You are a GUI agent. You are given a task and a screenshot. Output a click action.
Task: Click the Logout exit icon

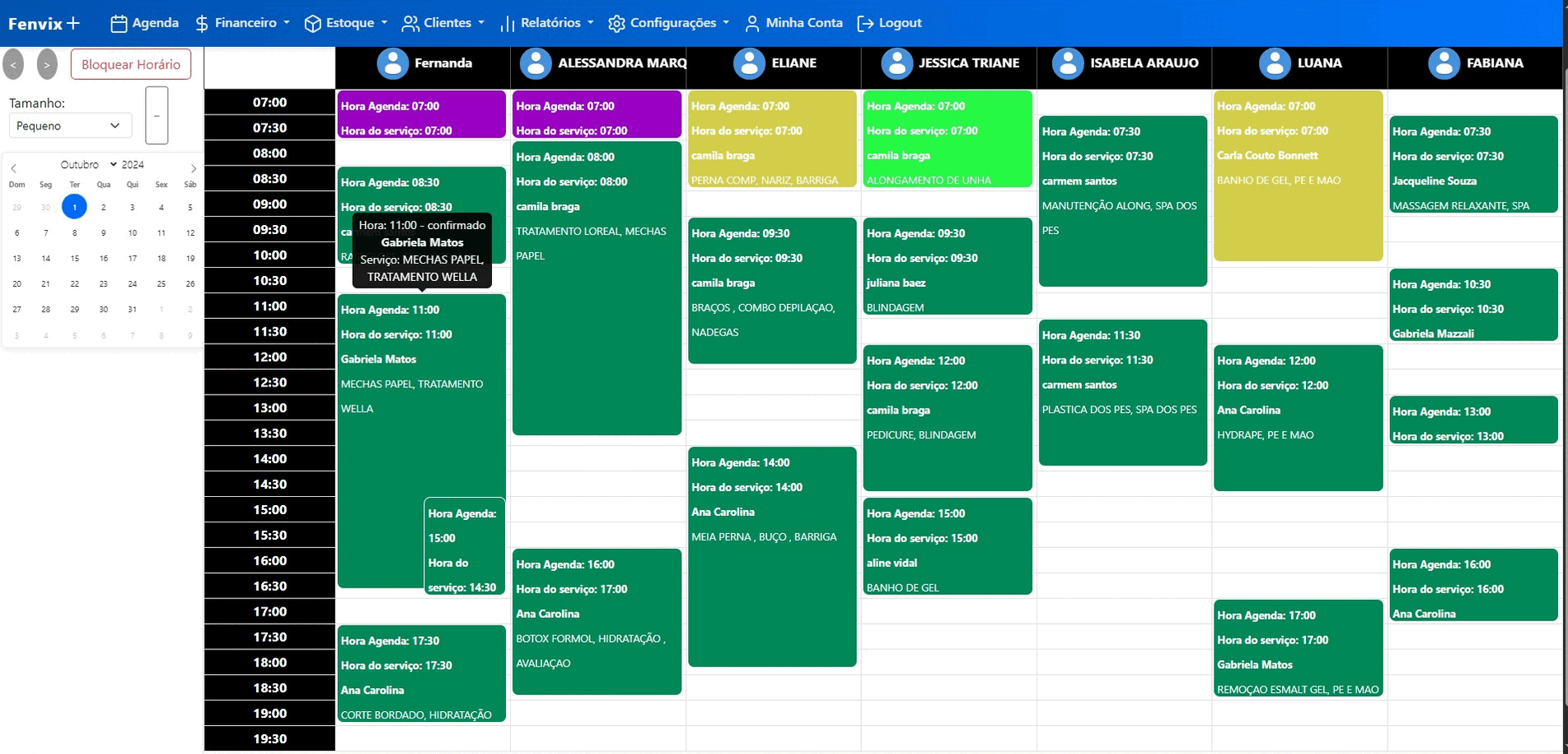[864, 23]
